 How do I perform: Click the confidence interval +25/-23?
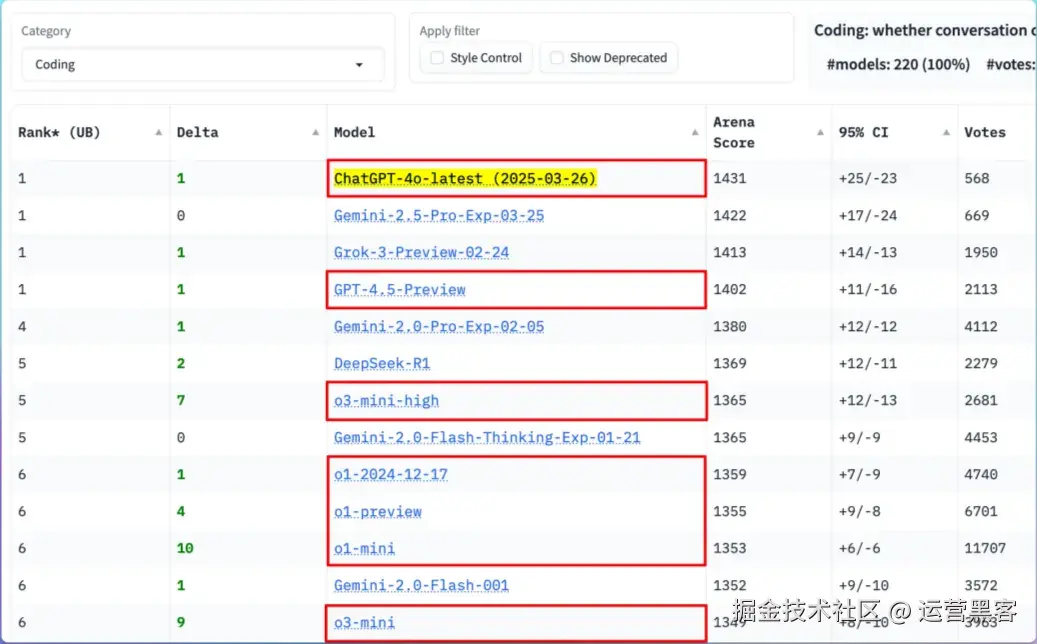tap(868, 179)
